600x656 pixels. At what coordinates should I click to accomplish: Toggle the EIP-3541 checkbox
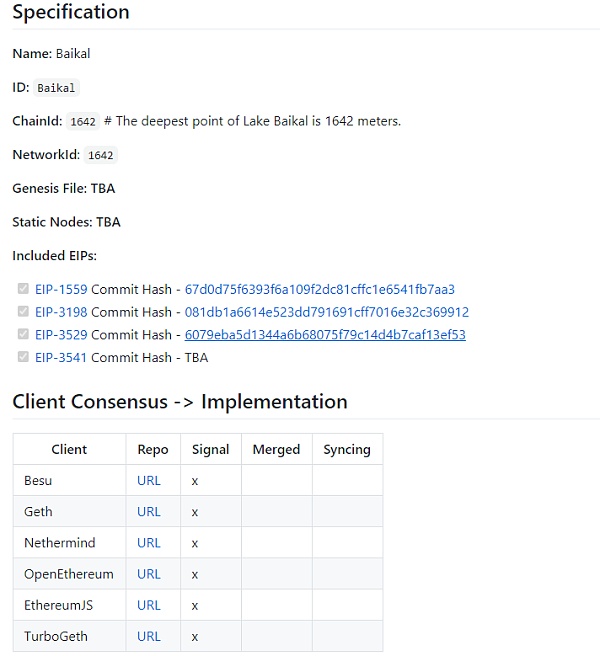pos(23,357)
